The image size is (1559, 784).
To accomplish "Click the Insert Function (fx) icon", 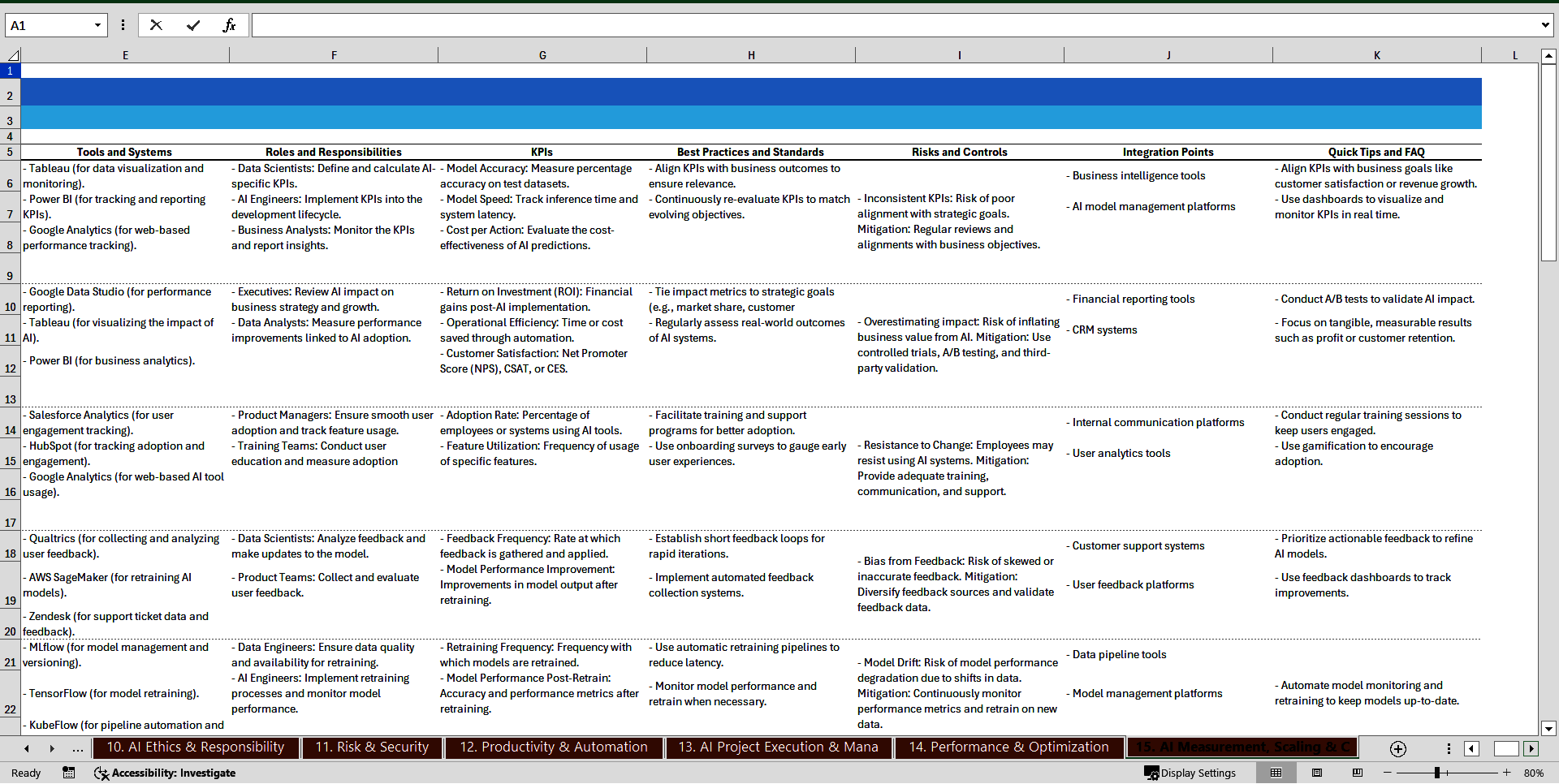I will (x=230, y=24).
